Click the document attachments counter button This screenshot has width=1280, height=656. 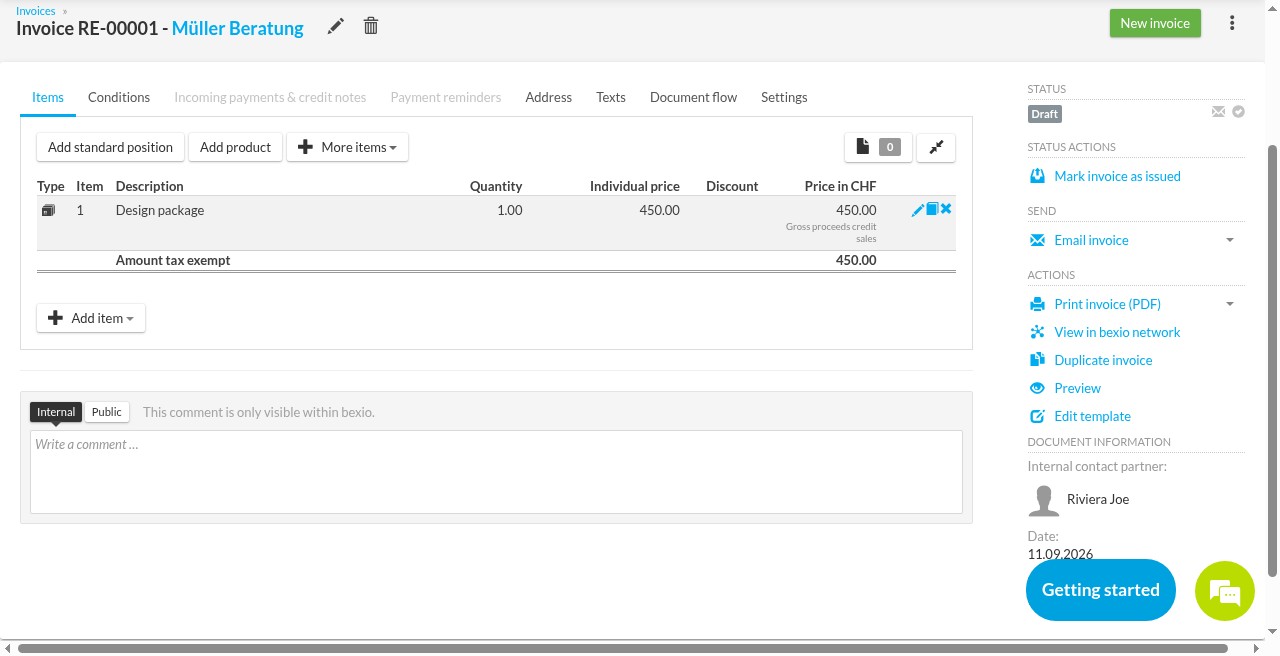(878, 147)
